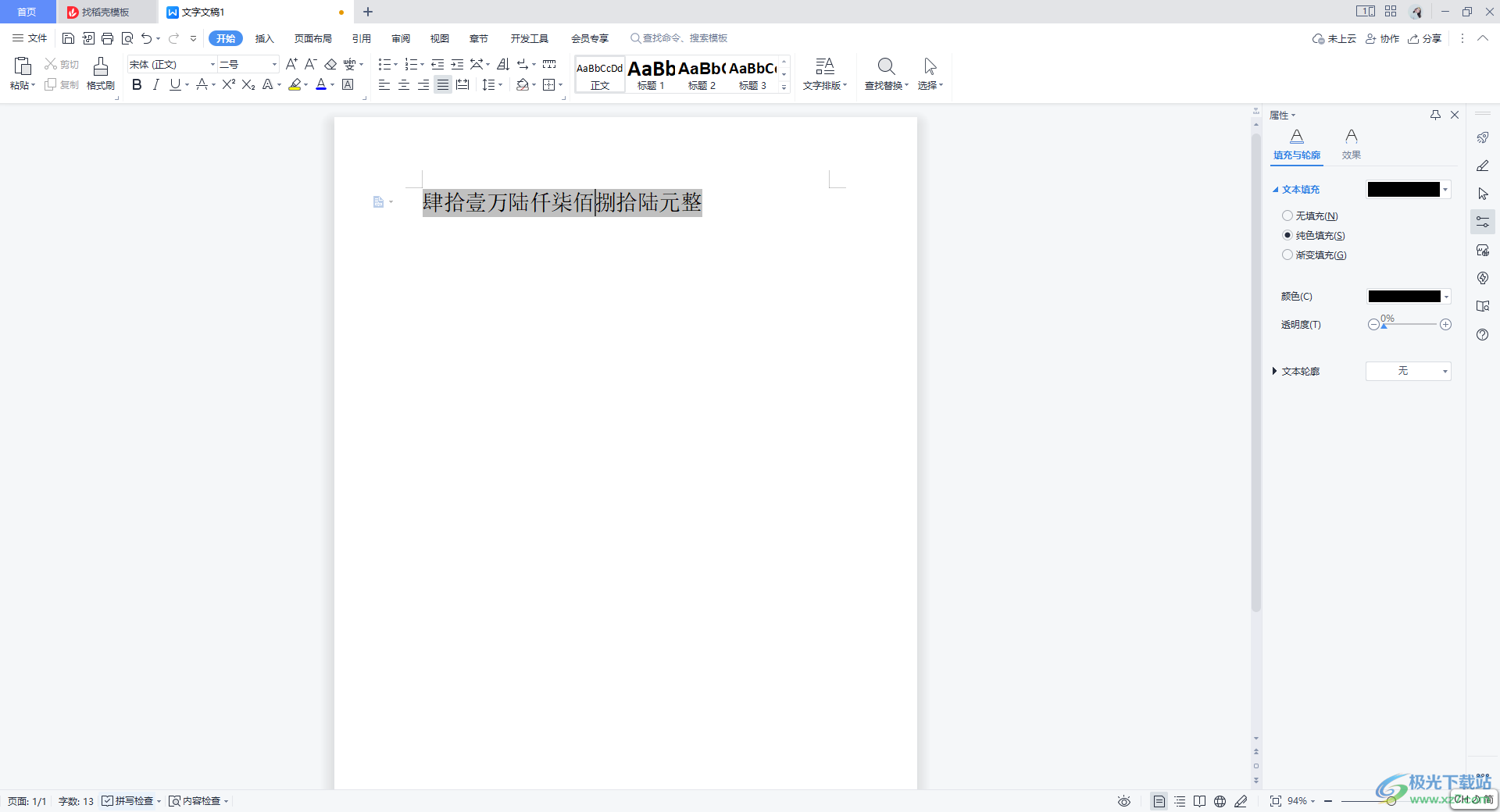1500x812 pixels.
Task: Switch to the Effects tab in properties
Action: coord(1352,144)
